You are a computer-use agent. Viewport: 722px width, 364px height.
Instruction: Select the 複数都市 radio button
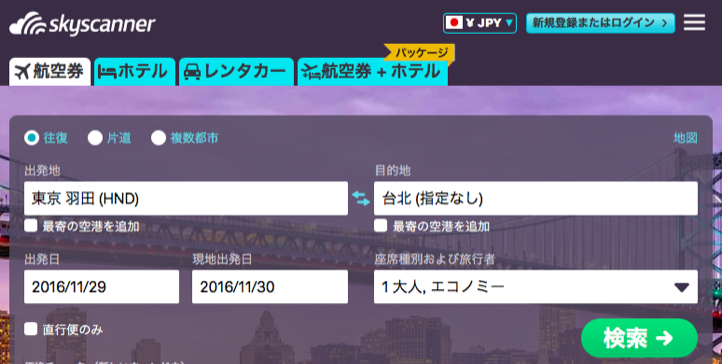tap(158, 138)
